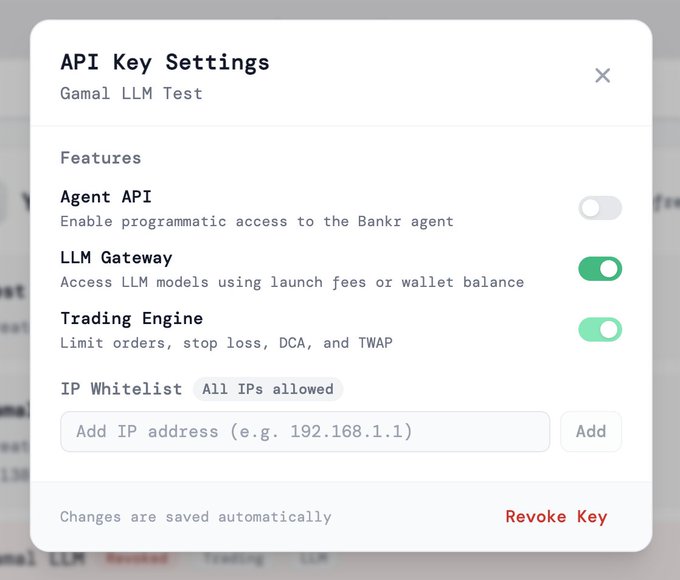Click the Trading Engine description text
This screenshot has height=580, width=680.
tap(226, 343)
